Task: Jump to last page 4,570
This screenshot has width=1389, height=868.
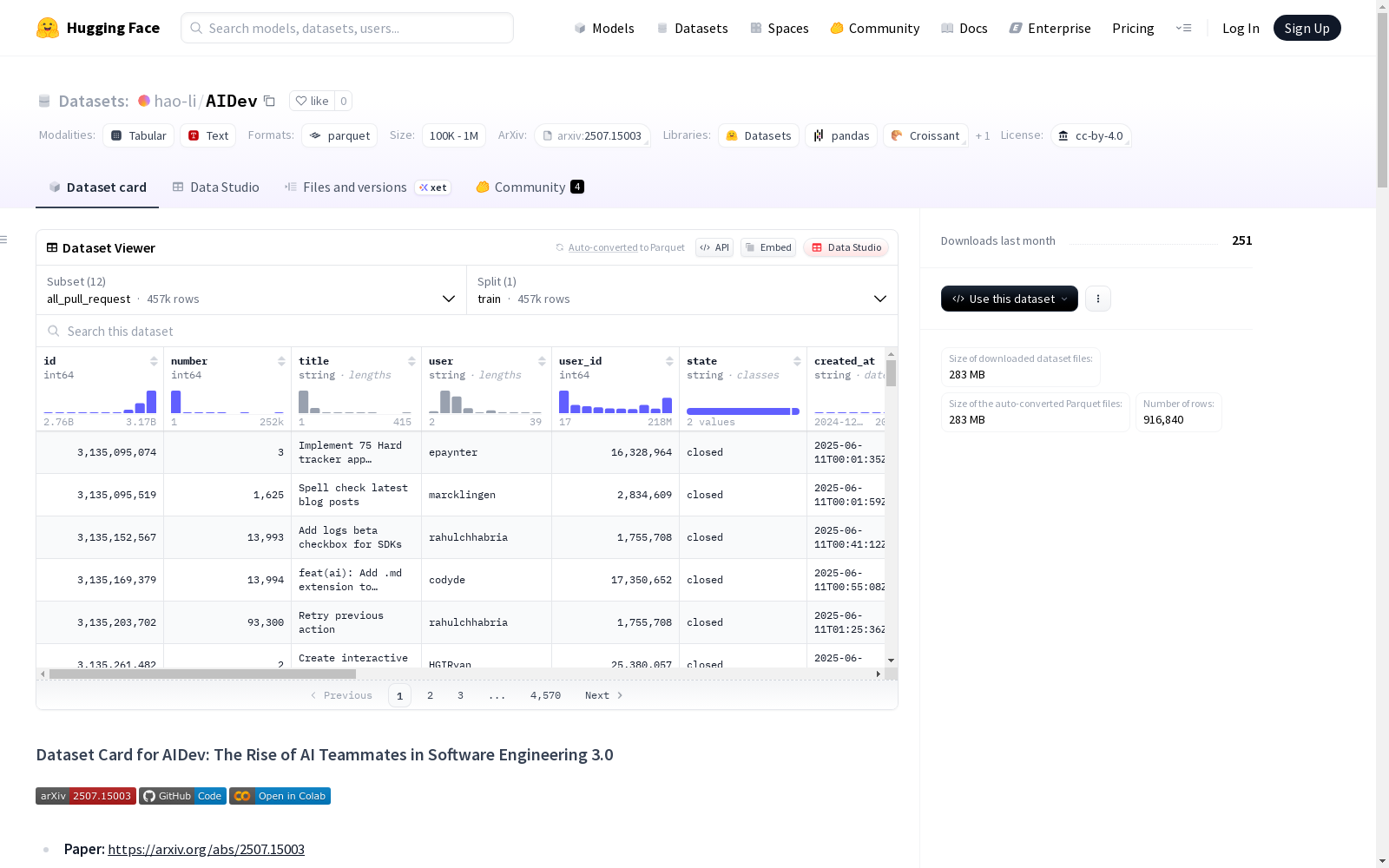Action: click(546, 695)
